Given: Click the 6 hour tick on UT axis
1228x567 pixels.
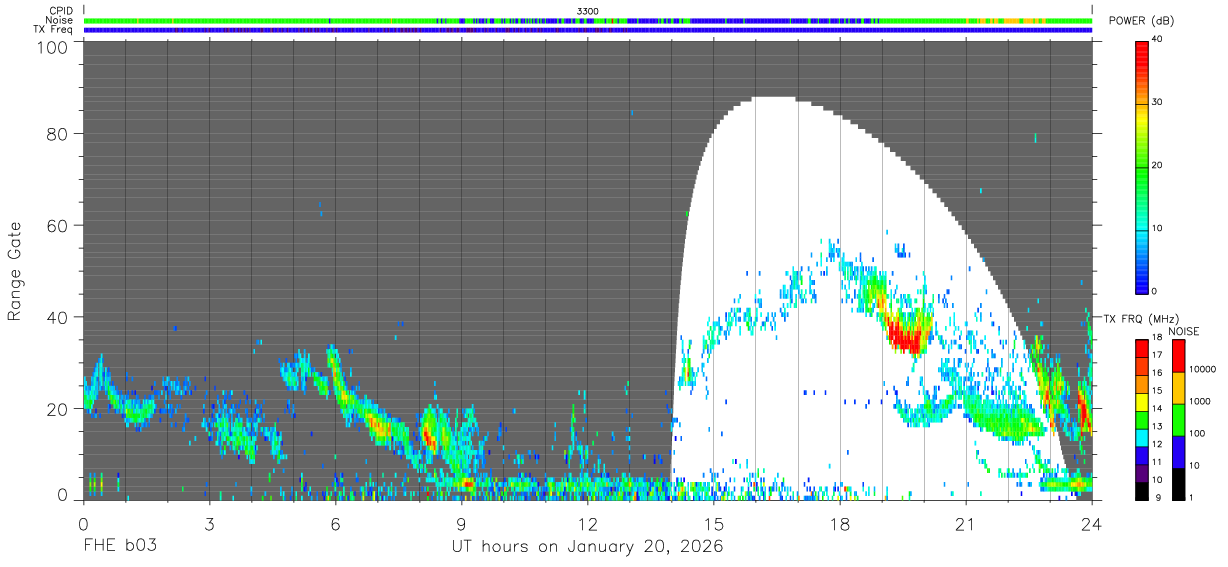Looking at the screenshot, I should click(335, 524).
